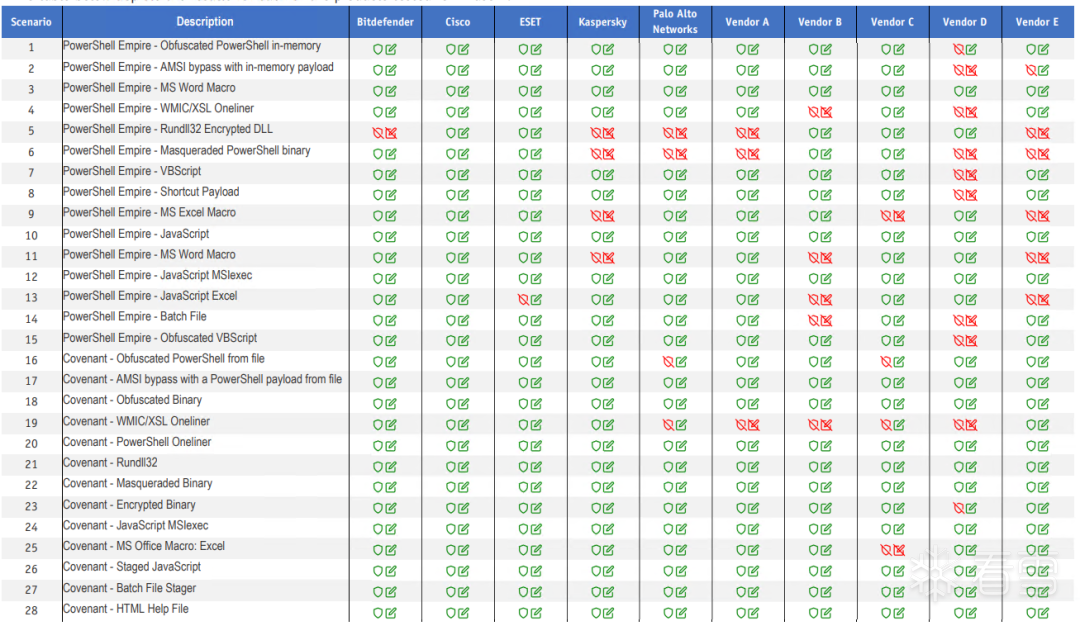Click Vendor D's red crossed report icon, scenario 2
This screenshot has width=1080, height=626.
click(971, 70)
